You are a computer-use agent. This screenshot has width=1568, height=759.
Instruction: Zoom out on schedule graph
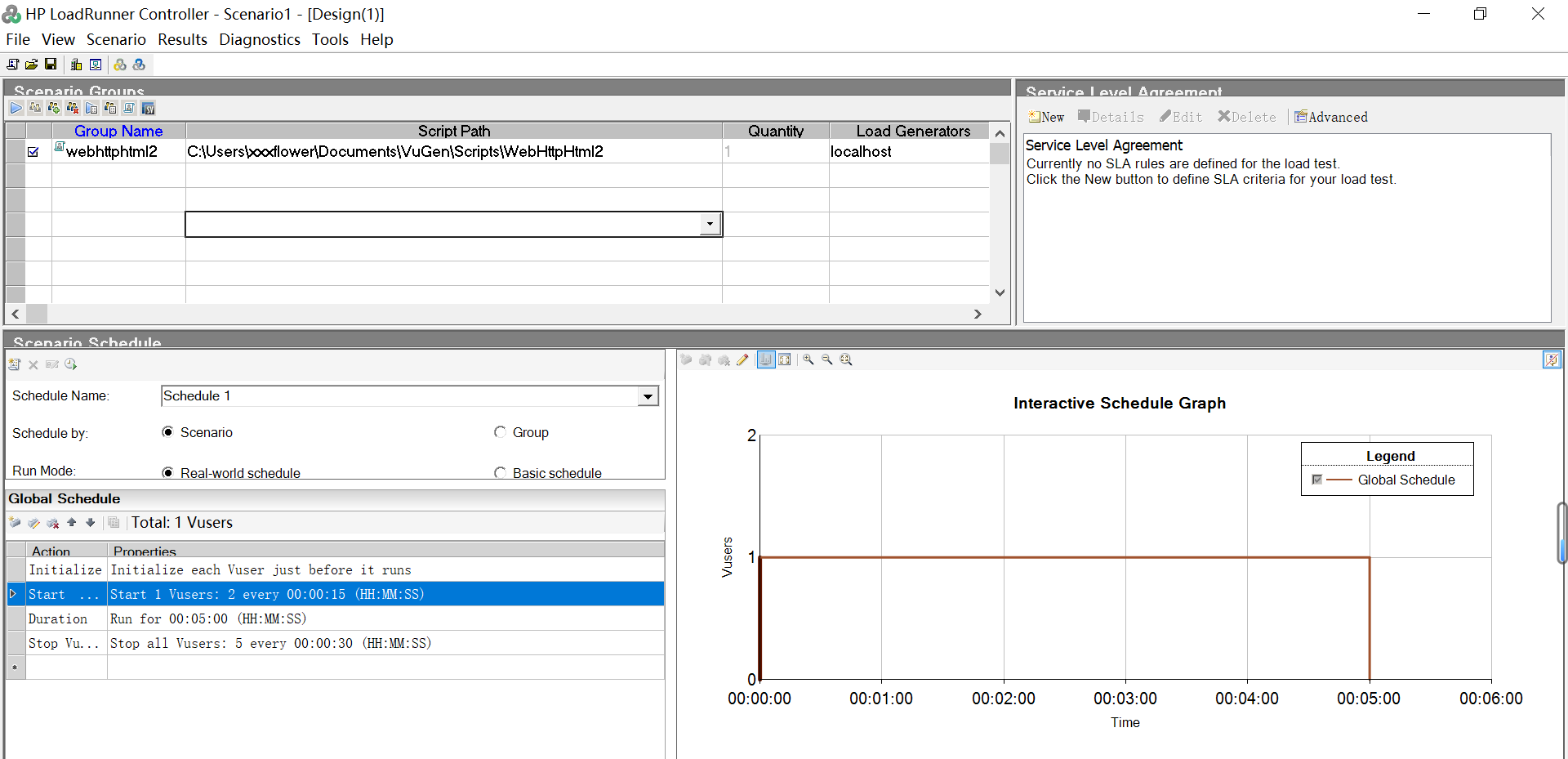827,359
